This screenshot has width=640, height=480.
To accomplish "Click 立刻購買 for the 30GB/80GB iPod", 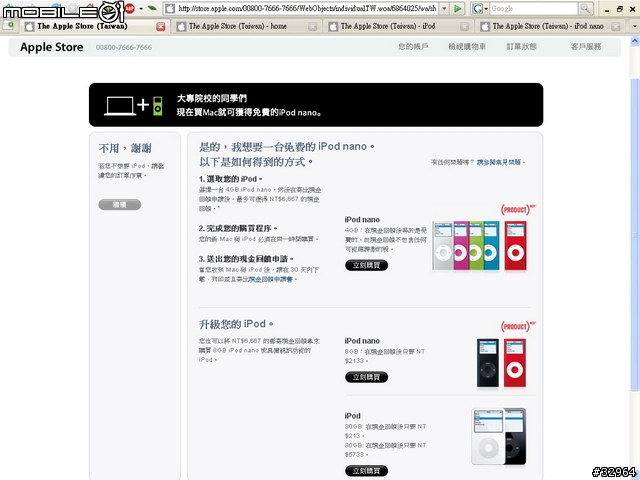I will point(366,471).
